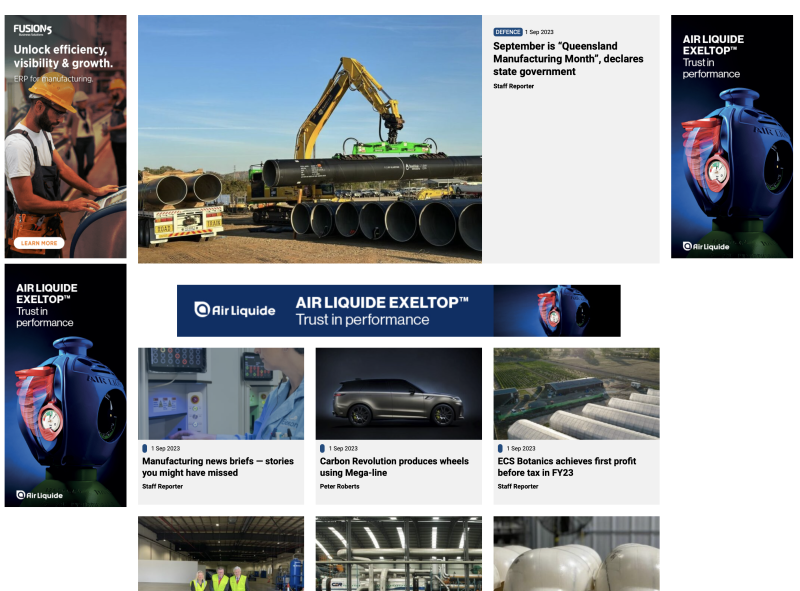Click the Air Liquide logo in horizontal banner
The image size is (800, 591).
pos(235,310)
